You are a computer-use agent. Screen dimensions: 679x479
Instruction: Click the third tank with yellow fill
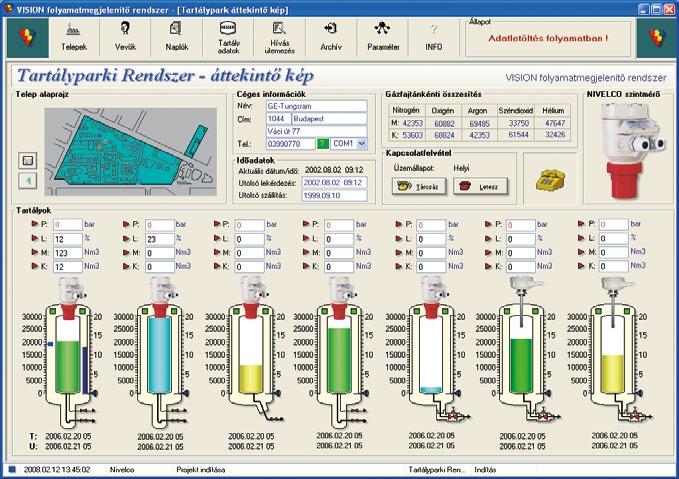(251, 355)
